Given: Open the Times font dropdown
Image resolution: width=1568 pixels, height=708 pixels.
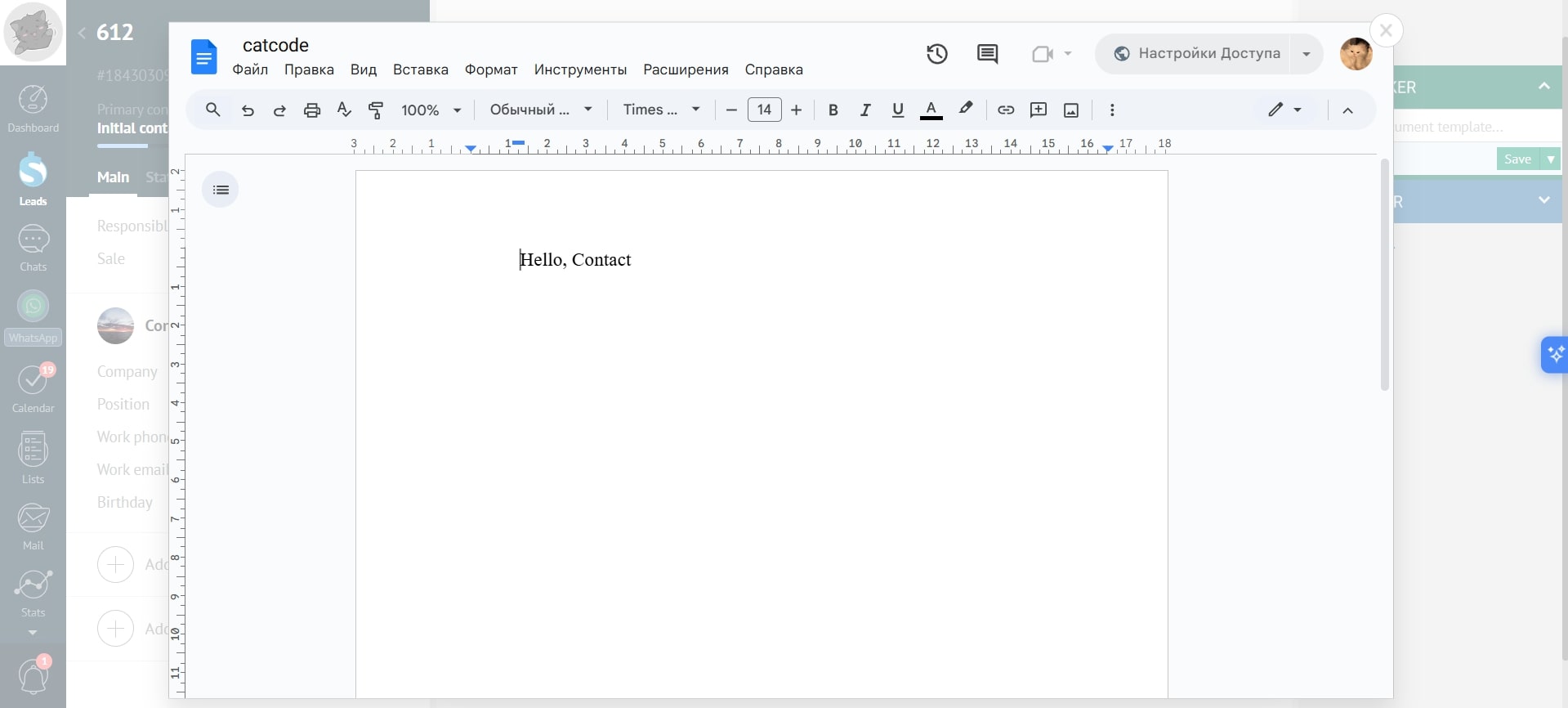Looking at the screenshot, I should pyautogui.click(x=661, y=110).
